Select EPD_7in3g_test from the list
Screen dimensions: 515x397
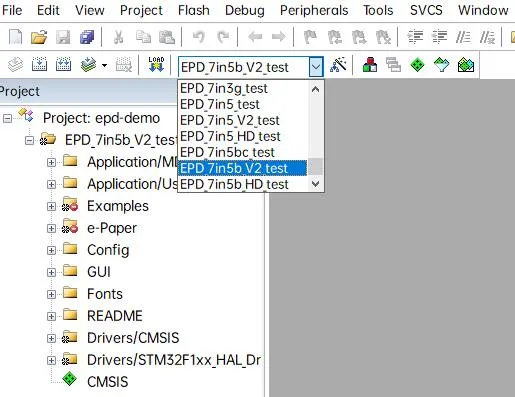[x=243, y=89]
